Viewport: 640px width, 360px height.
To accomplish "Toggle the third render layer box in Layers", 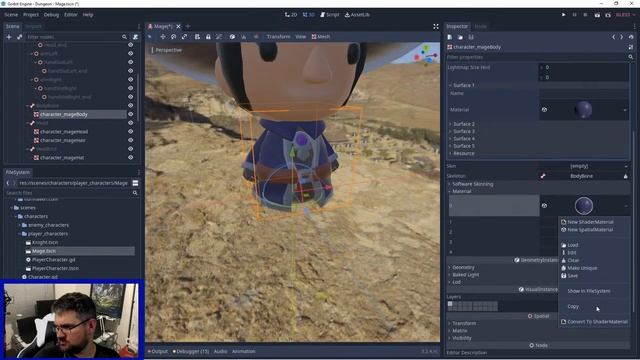I will tap(460, 304).
